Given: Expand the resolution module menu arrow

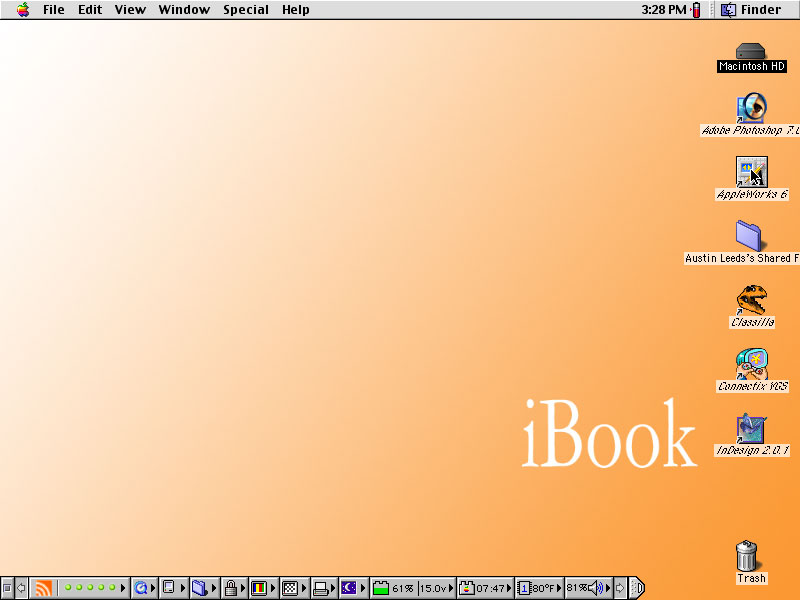Looking at the screenshot, I should tap(304, 588).
